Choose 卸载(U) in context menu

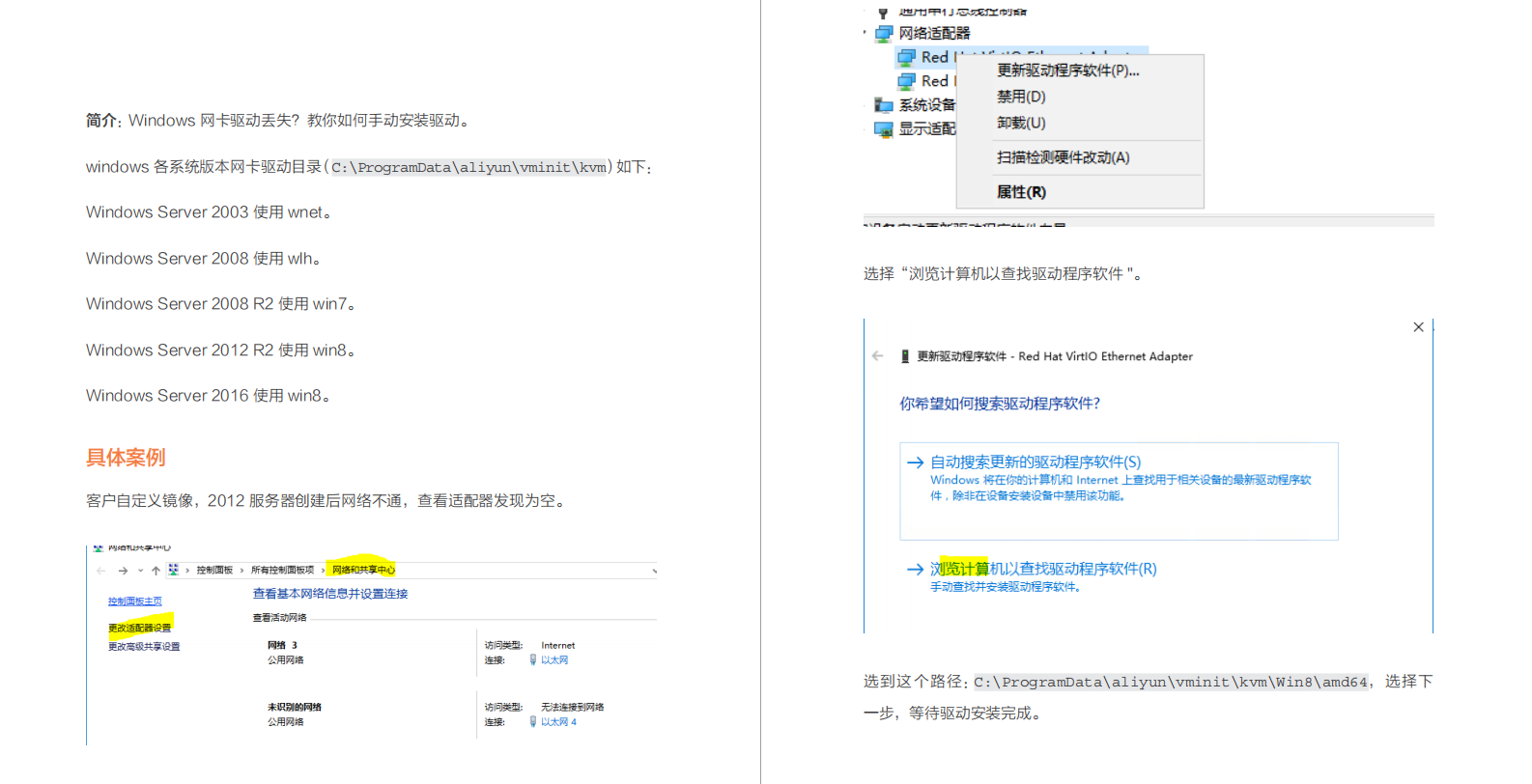coord(1021,123)
